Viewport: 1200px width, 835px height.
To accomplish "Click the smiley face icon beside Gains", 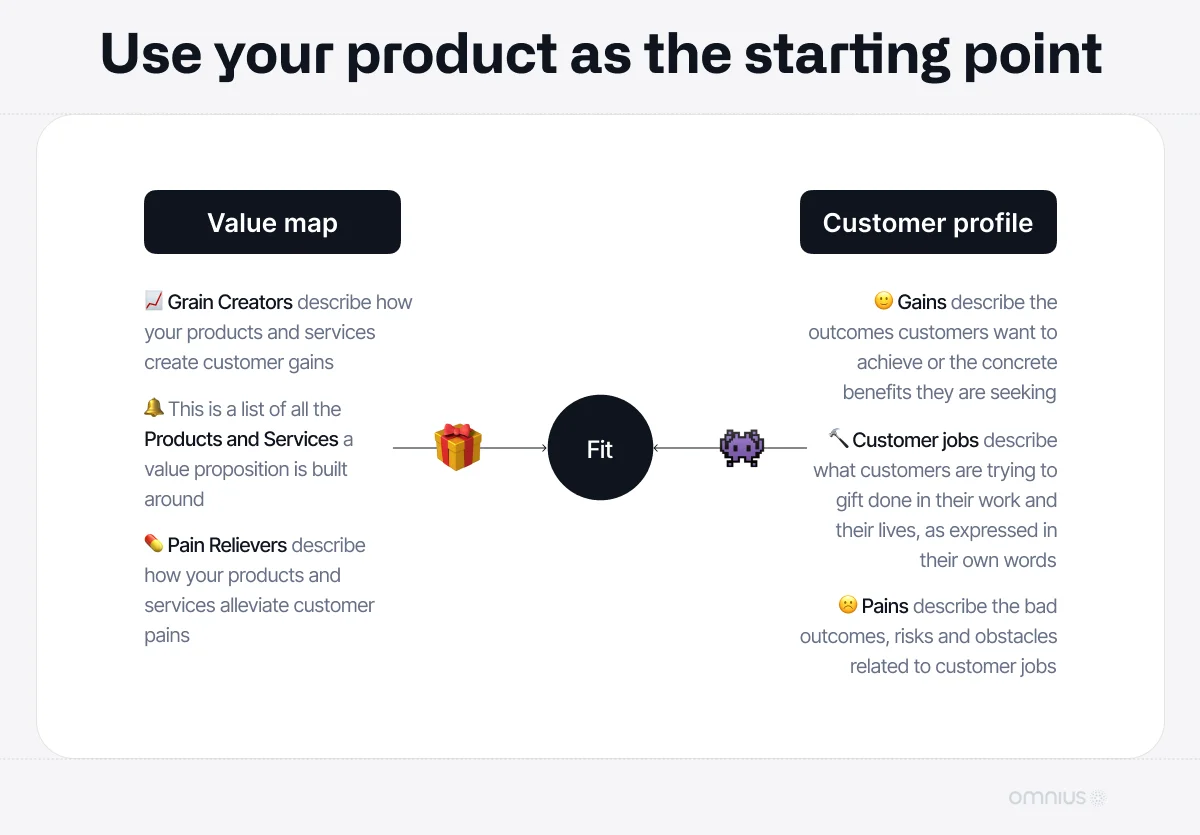I will [x=883, y=301].
